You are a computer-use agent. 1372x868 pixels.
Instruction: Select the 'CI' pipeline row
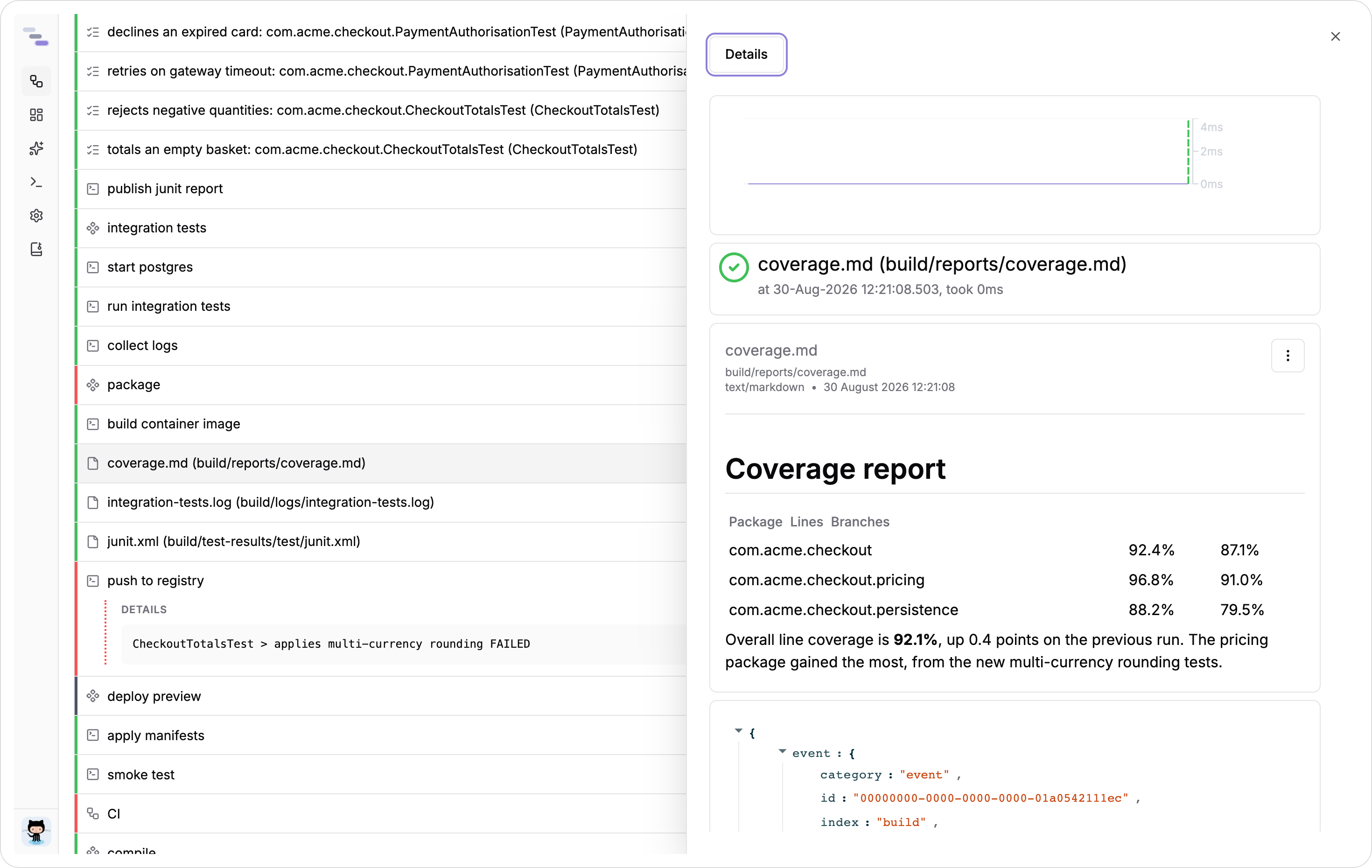381,814
